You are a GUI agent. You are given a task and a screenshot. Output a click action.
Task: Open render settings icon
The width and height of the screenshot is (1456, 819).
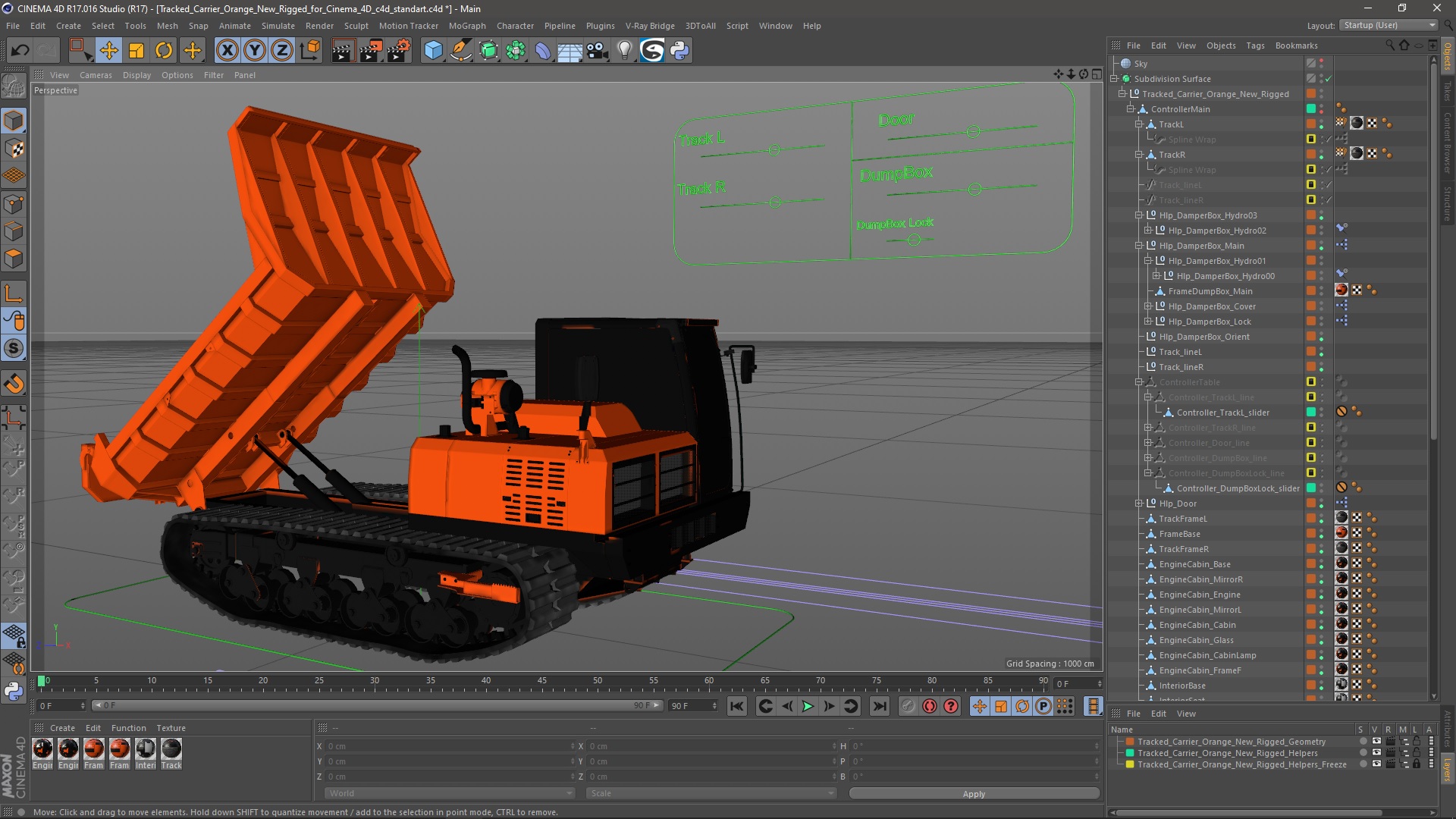pos(398,51)
